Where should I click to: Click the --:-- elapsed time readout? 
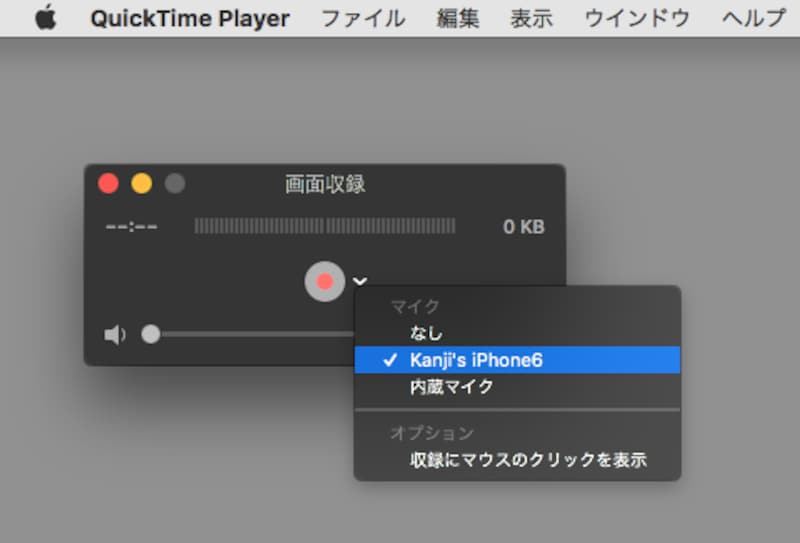(132, 227)
